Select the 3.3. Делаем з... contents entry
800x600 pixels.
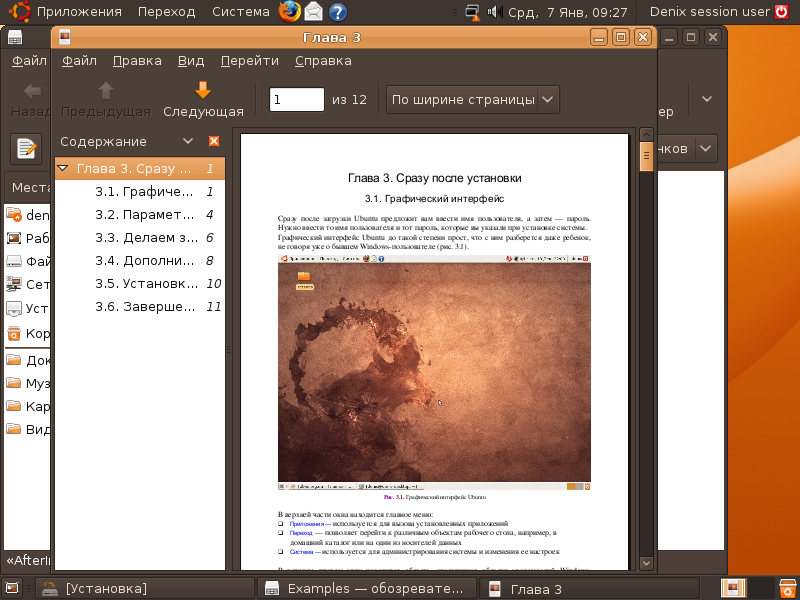click(x=140, y=237)
